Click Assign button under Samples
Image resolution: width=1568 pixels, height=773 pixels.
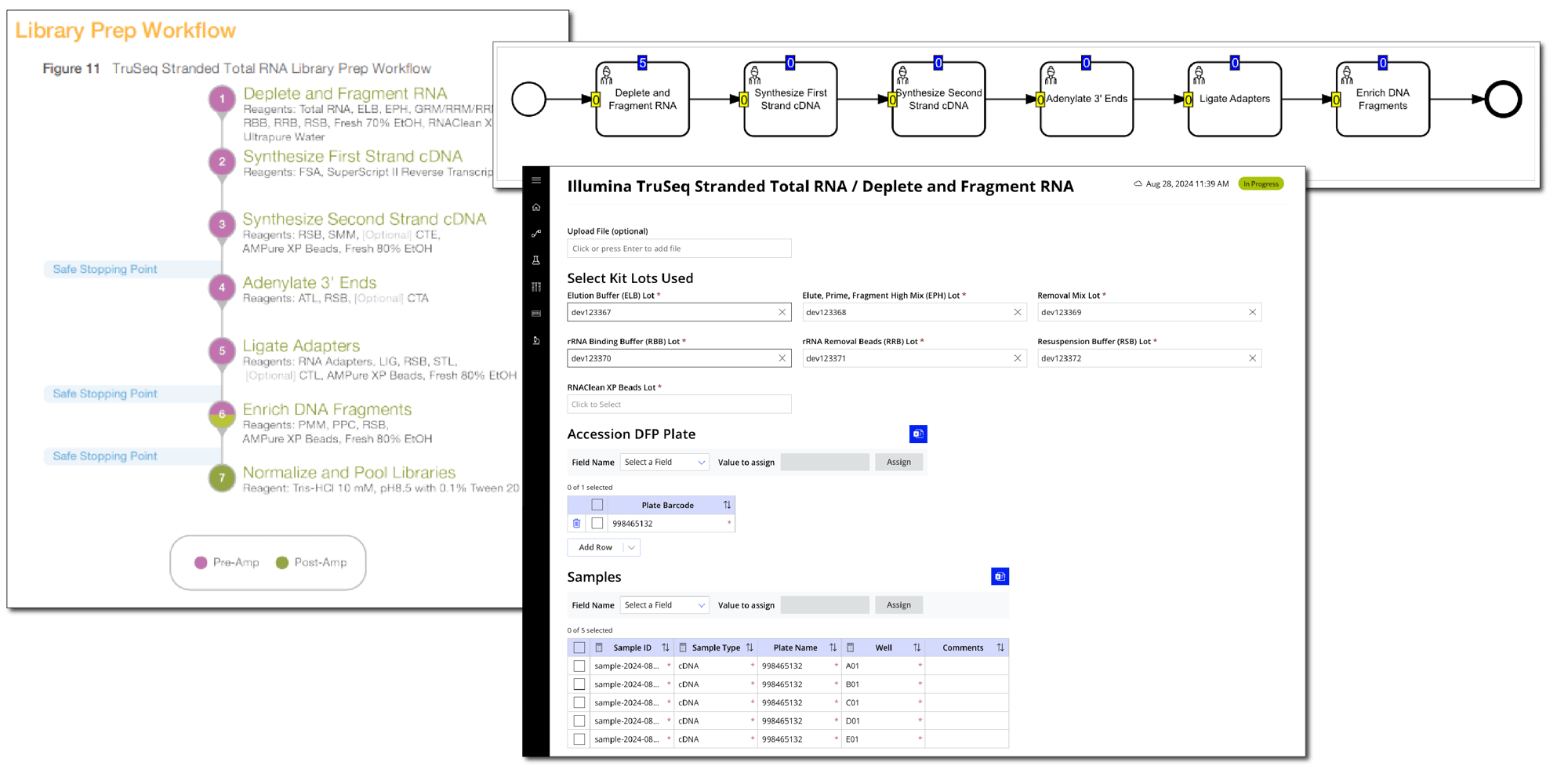[898, 605]
